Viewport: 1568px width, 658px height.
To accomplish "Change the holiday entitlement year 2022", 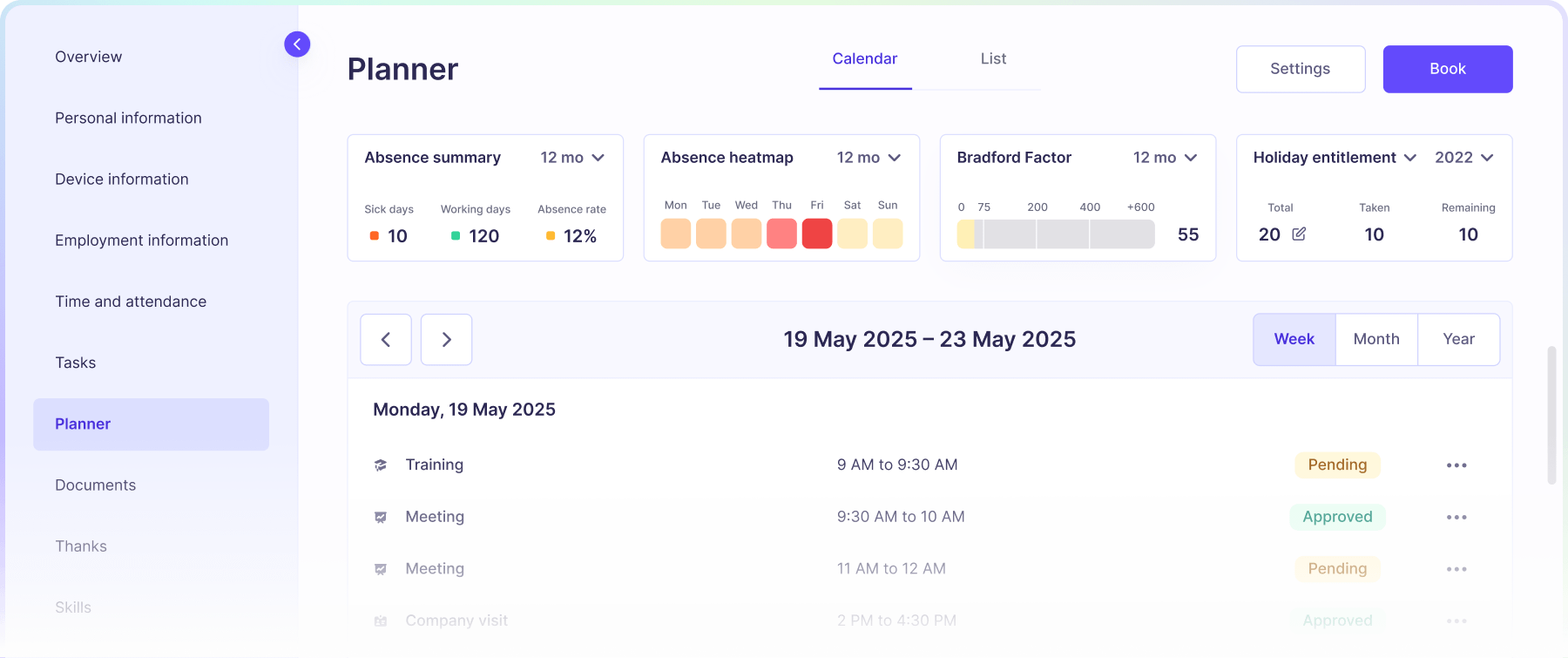I will coord(1463,158).
